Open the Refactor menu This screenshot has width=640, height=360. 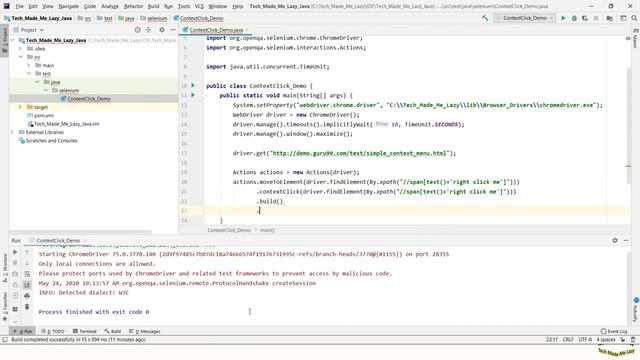pos(133,6)
